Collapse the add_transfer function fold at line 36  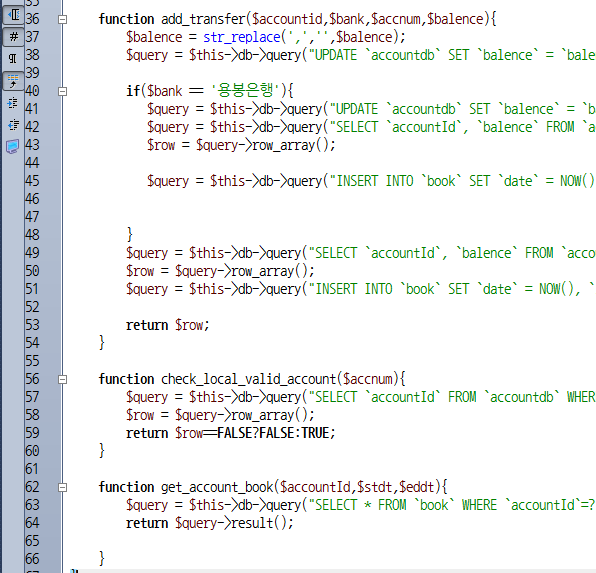point(62,19)
